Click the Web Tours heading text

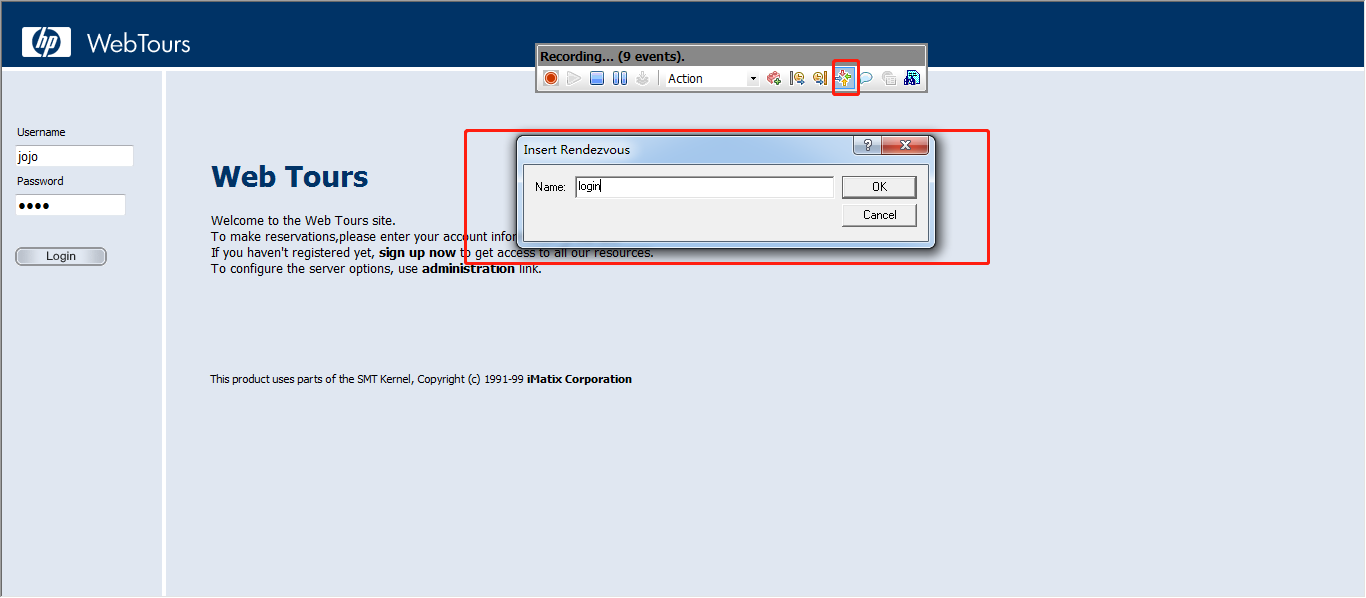click(x=290, y=177)
